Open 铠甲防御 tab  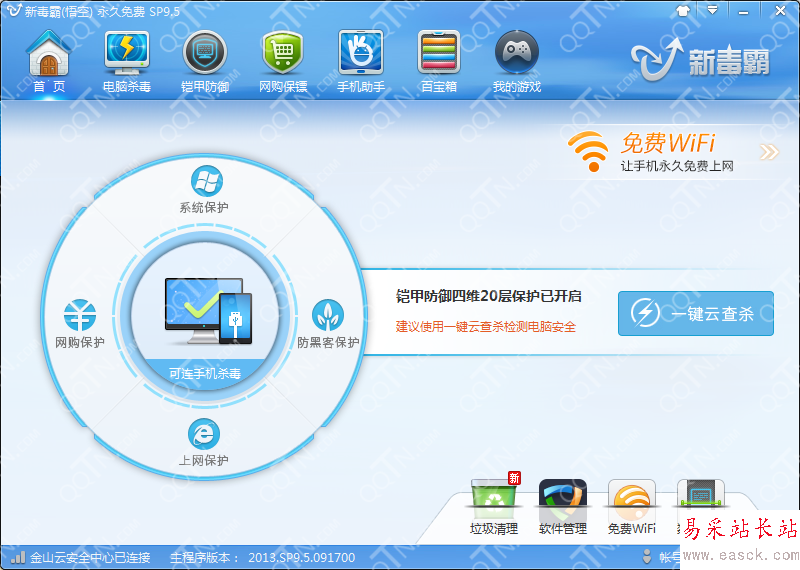click(205, 63)
